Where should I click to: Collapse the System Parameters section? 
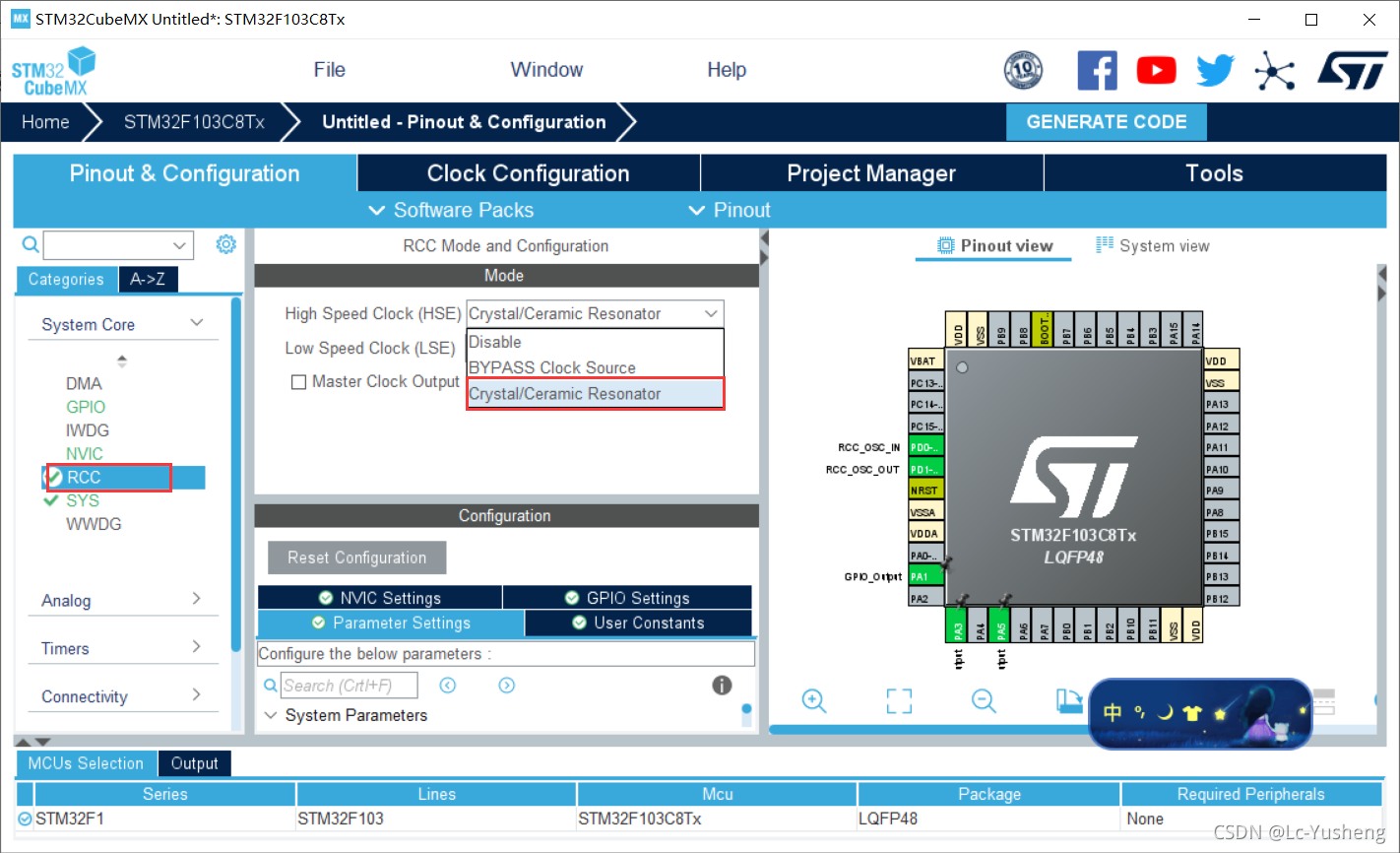coord(271,715)
